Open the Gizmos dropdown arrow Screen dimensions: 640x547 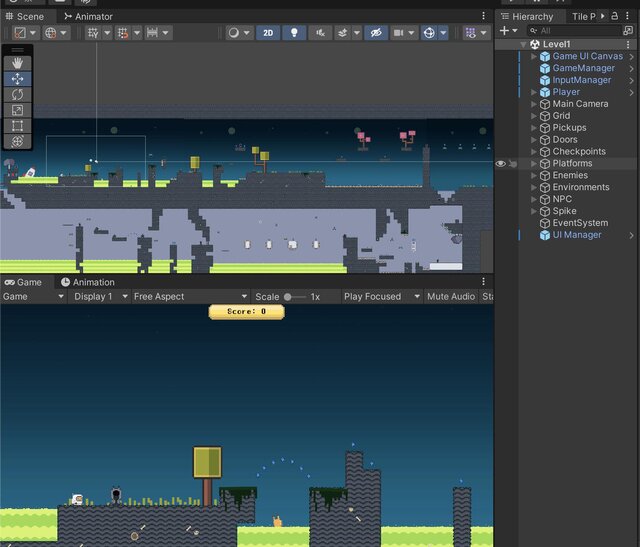[443, 33]
